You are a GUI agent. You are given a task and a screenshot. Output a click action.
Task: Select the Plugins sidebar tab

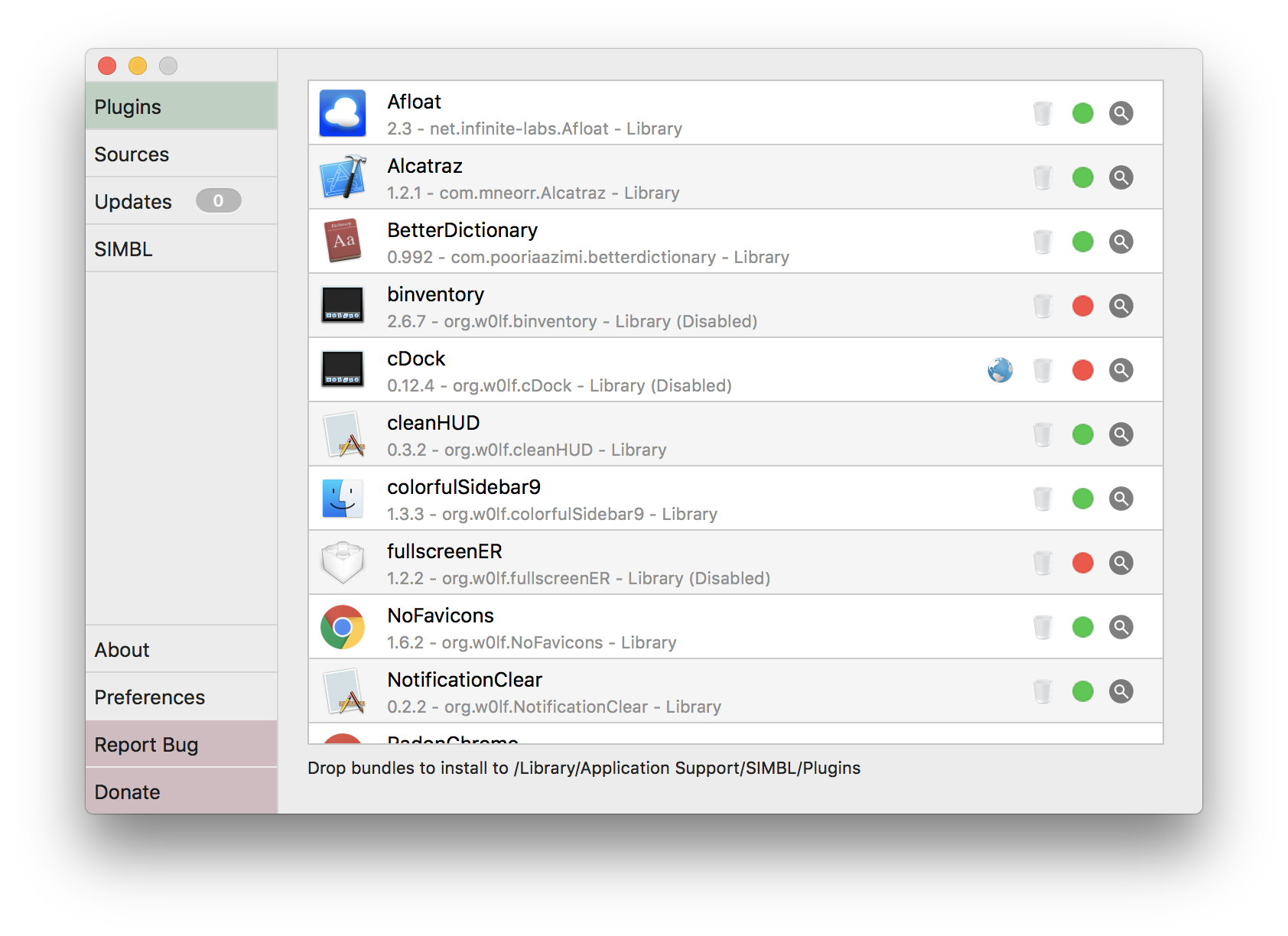181,106
